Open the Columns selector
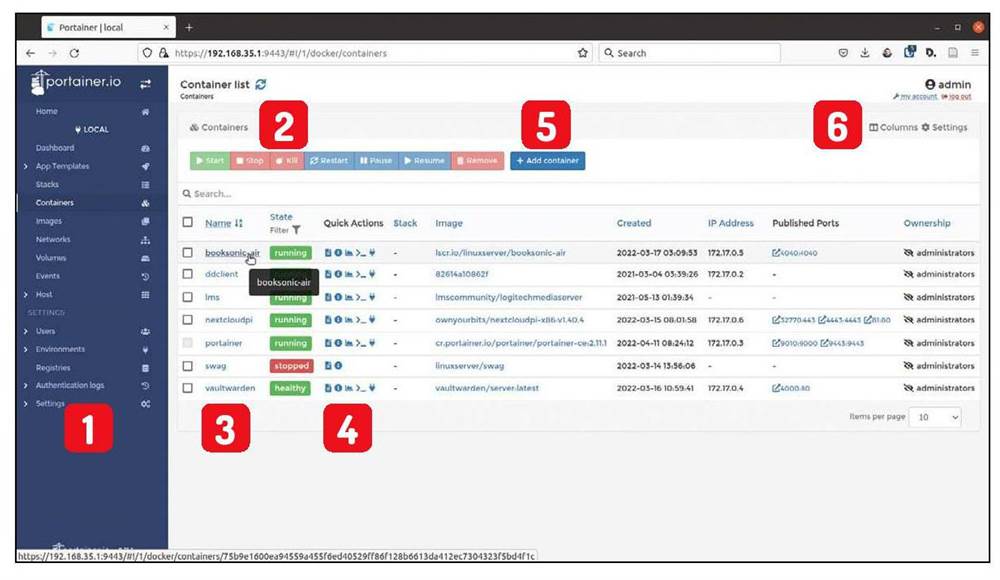 (893, 128)
